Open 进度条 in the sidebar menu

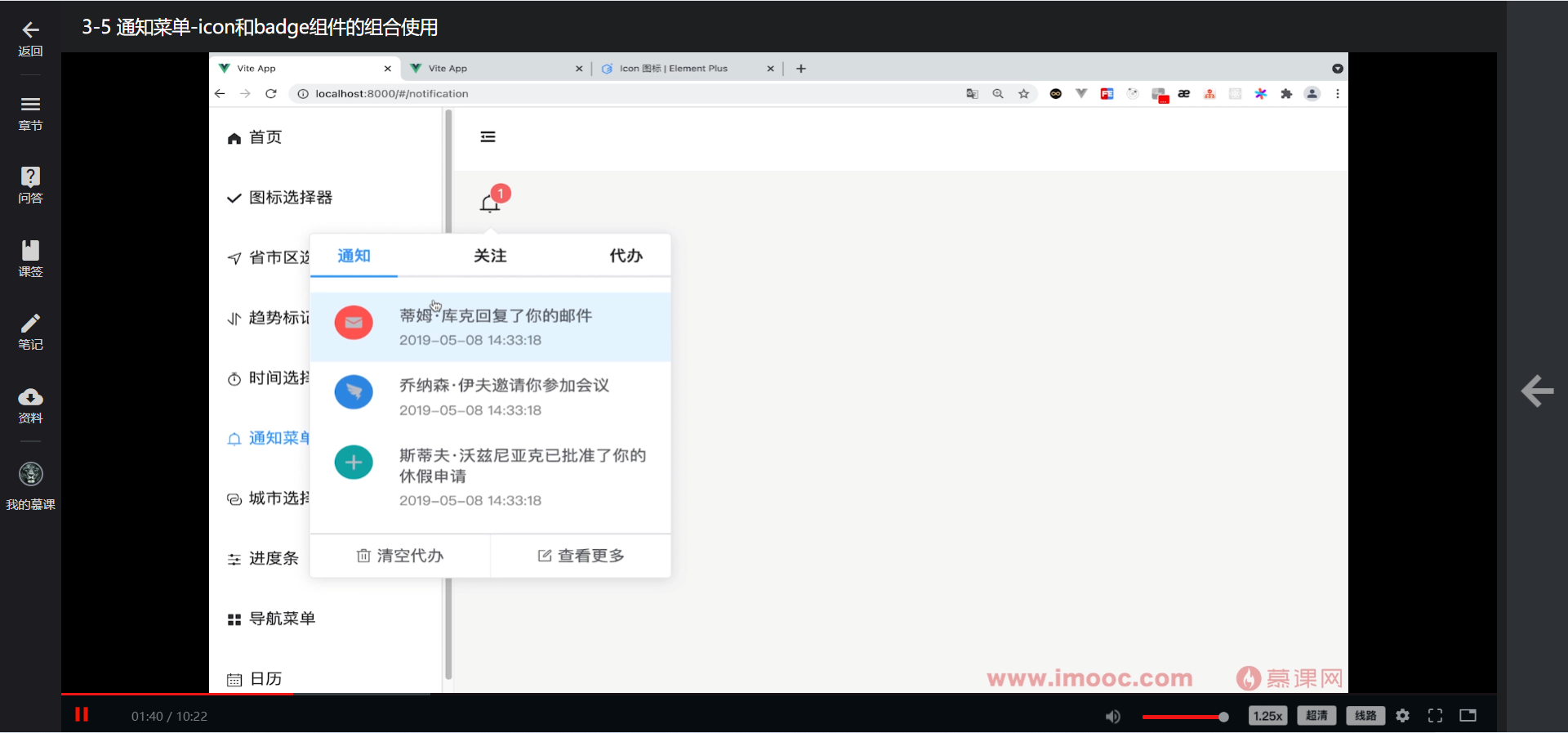pyautogui.click(x=263, y=559)
